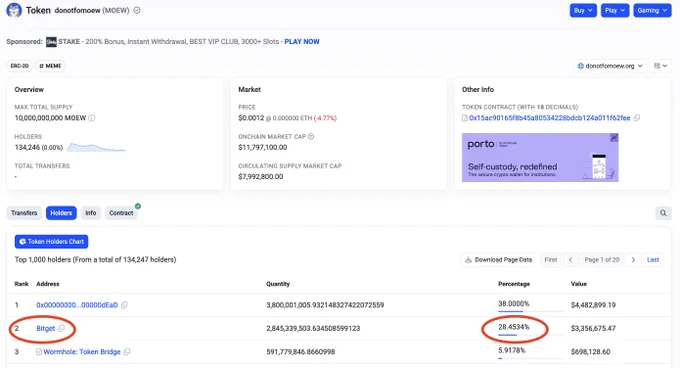Click the price value $0.0012

click(x=251, y=118)
